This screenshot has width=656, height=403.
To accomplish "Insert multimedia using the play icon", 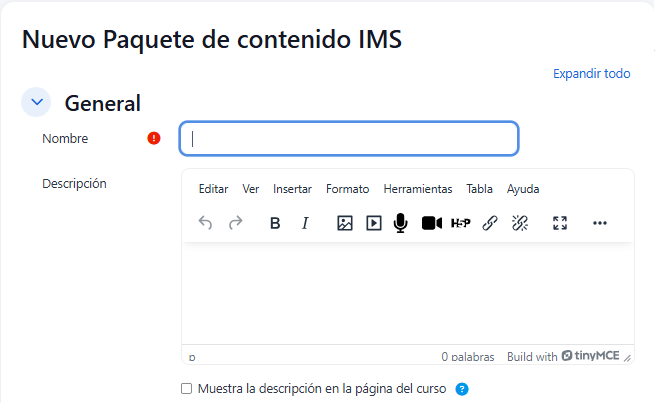I will [373, 223].
